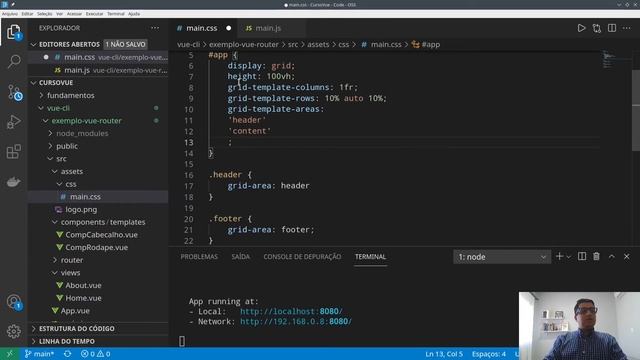Open CompRodape.vue file
Viewport: 640px width, 360px height.
[96, 247]
